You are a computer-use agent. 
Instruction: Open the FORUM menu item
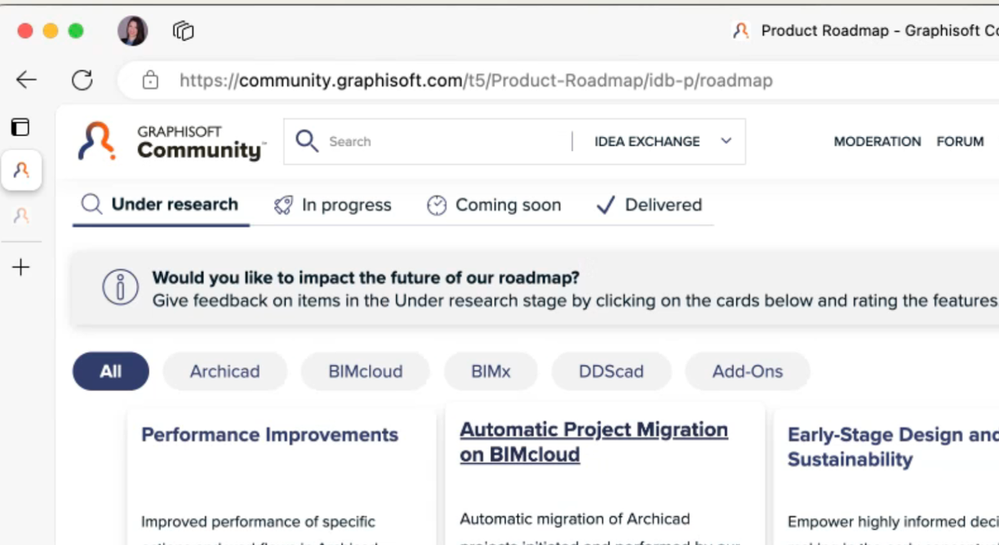[x=959, y=142]
